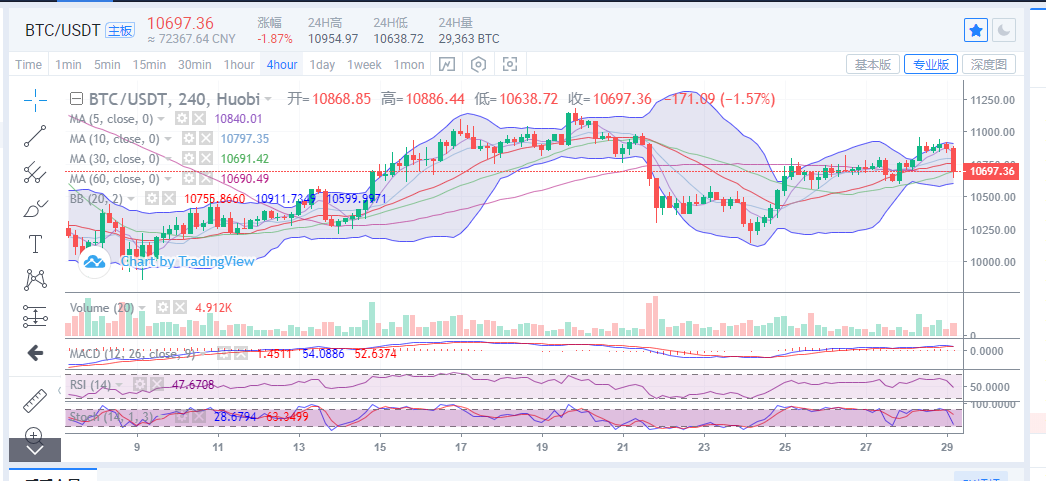Toggle night mode moon button
The width and height of the screenshot is (1046, 481).
click(x=1004, y=30)
